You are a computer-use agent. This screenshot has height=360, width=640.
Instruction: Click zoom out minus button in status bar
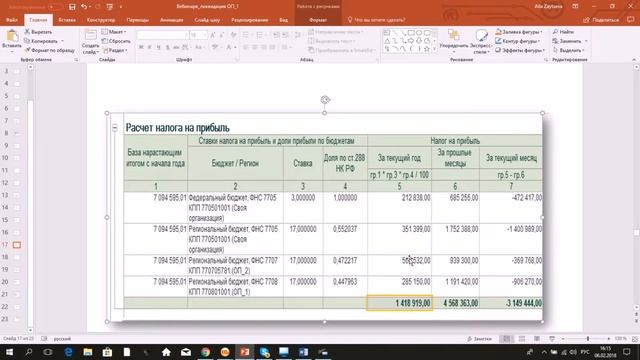562,339
